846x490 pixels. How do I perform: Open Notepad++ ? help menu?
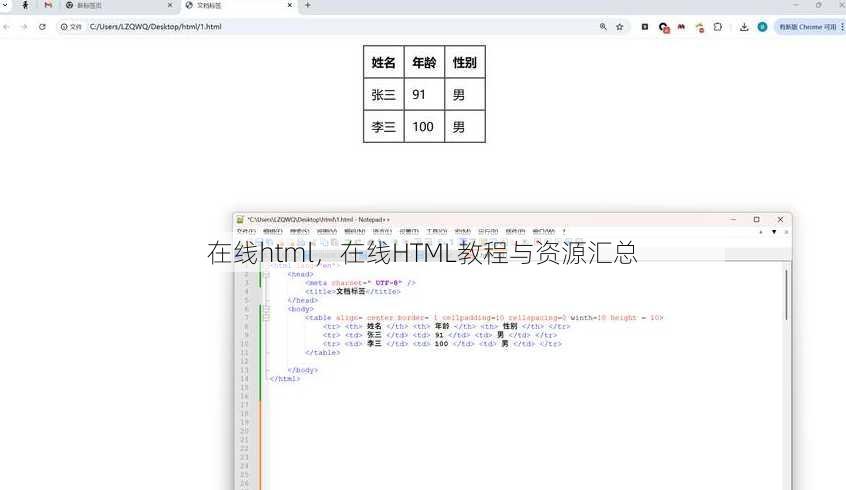point(564,232)
